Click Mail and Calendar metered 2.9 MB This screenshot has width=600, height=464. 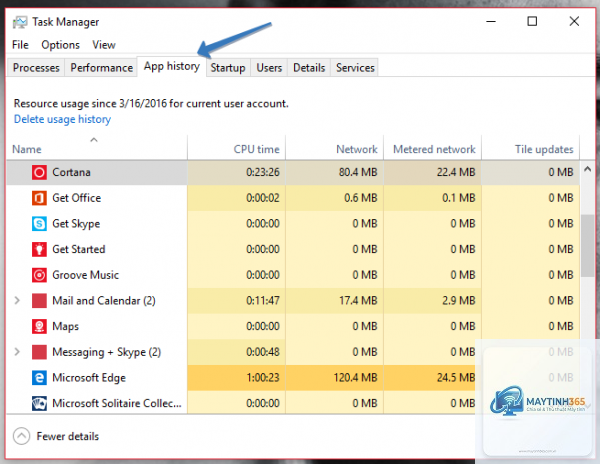pyautogui.click(x=459, y=301)
